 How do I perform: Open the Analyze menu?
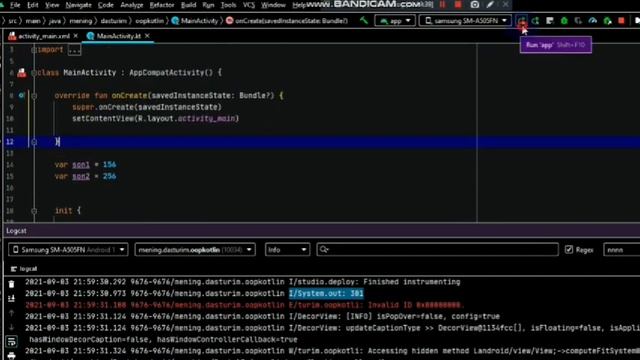132,5
